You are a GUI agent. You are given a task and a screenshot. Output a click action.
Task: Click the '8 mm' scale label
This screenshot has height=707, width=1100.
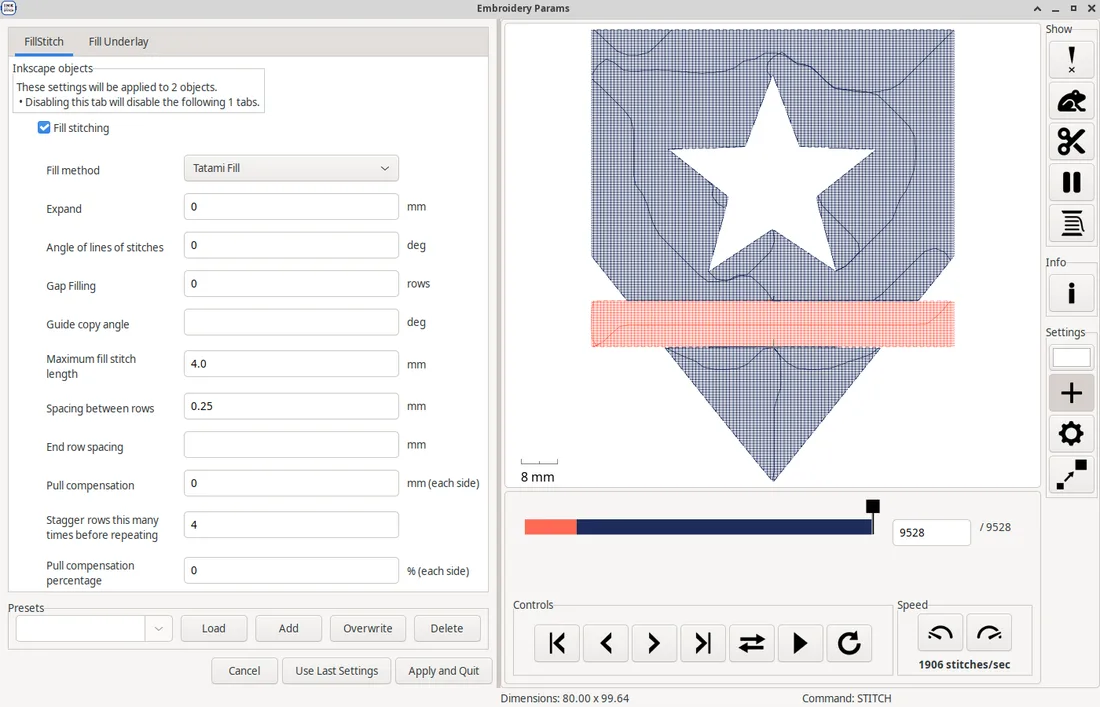[x=537, y=477]
